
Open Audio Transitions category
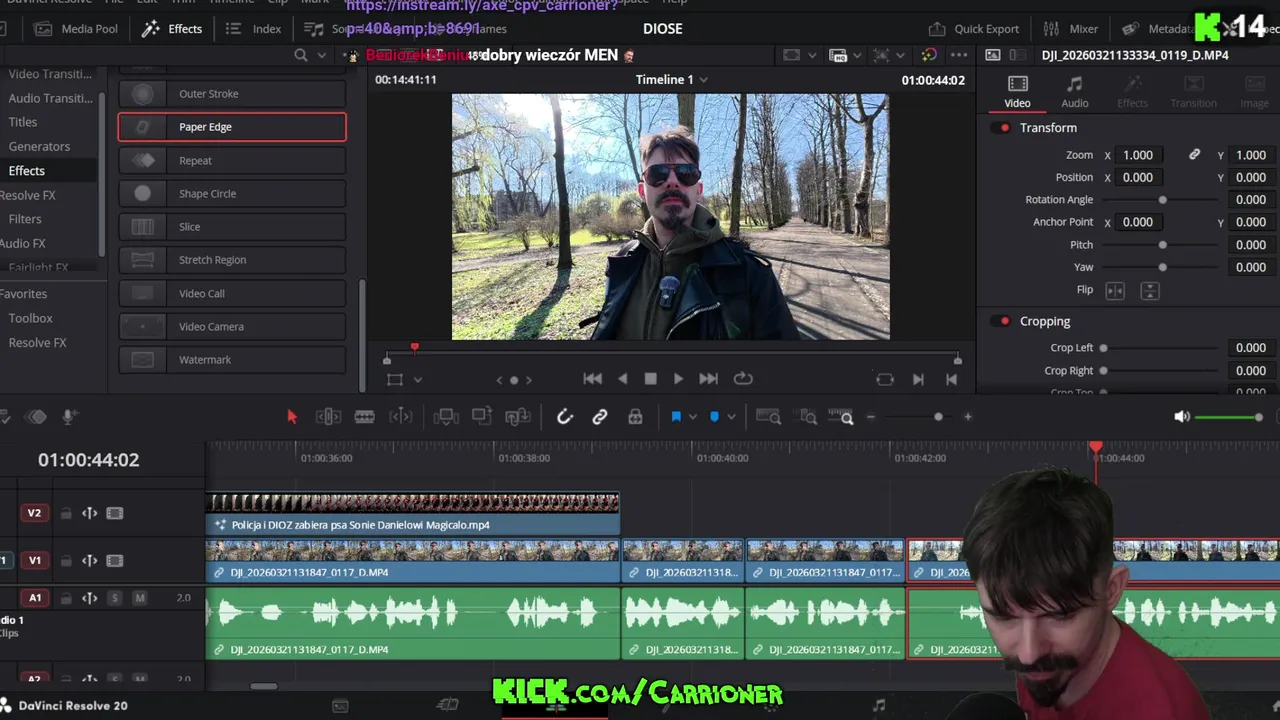50,98
